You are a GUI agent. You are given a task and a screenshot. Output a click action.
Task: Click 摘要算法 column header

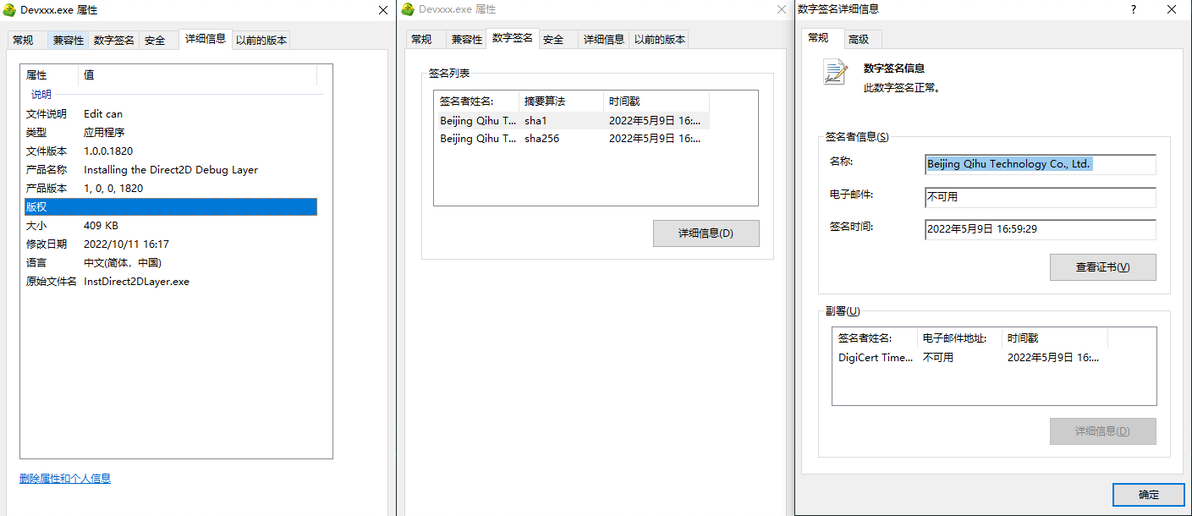[563, 101]
